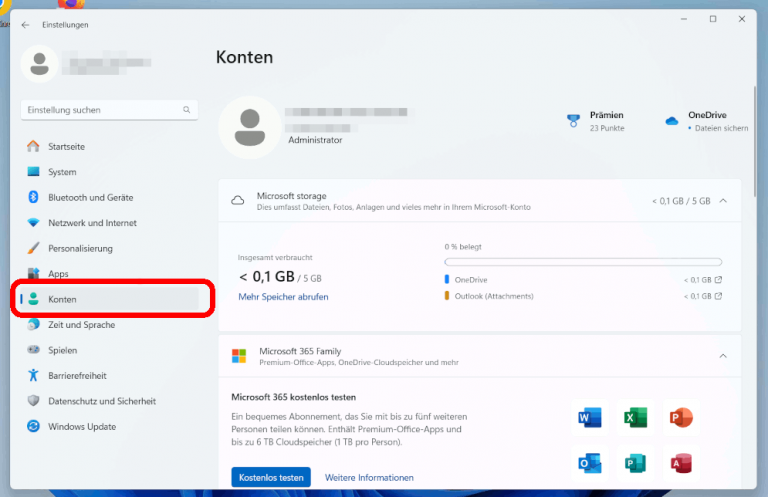Open Weitere Informationen link
Viewport: 768px width, 497px height.
tap(369, 477)
